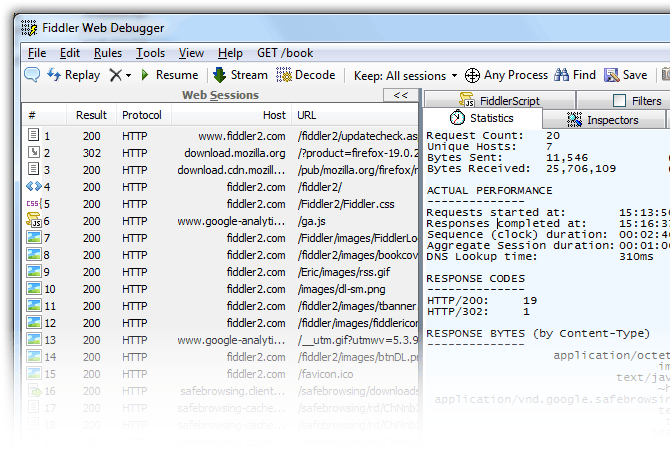This screenshot has height=470, width=670.
Task: Open the Edit menu
Action: [x=70, y=53]
